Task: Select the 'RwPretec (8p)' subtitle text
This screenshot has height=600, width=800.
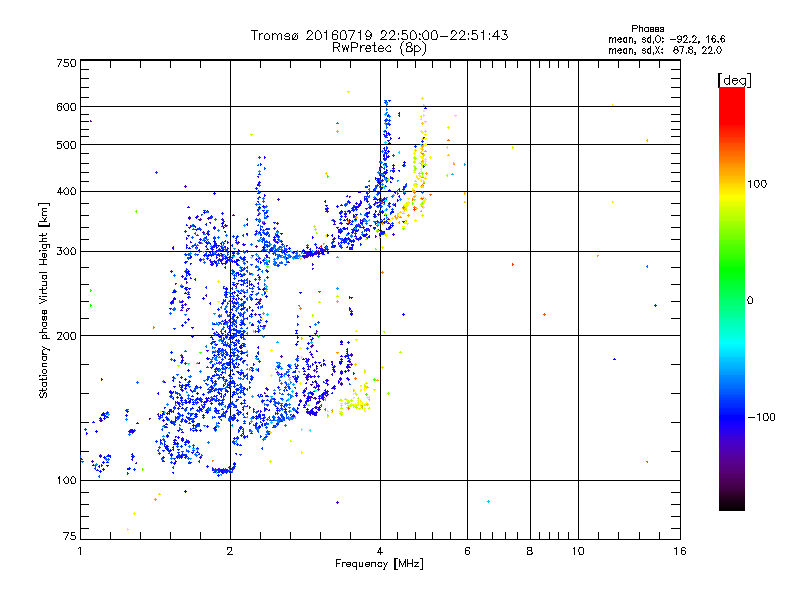Action: [x=380, y=48]
